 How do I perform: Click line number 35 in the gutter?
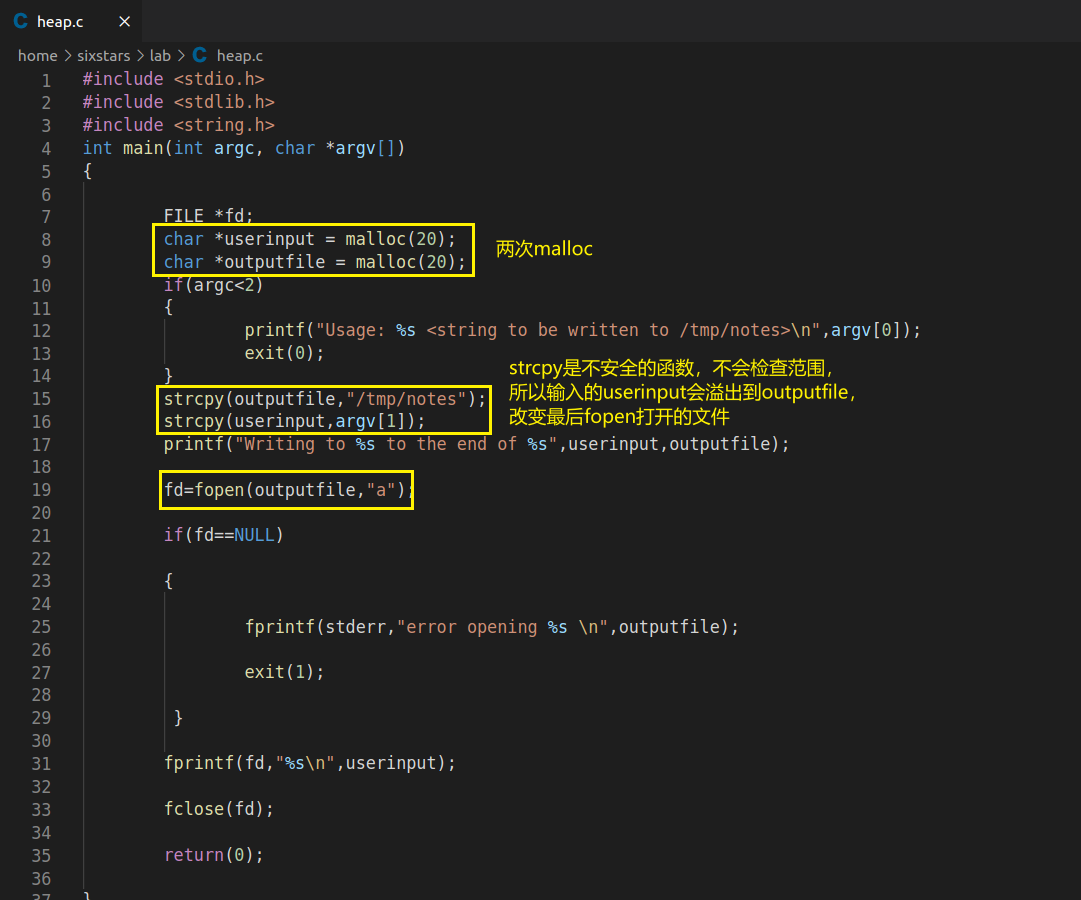coord(41,855)
